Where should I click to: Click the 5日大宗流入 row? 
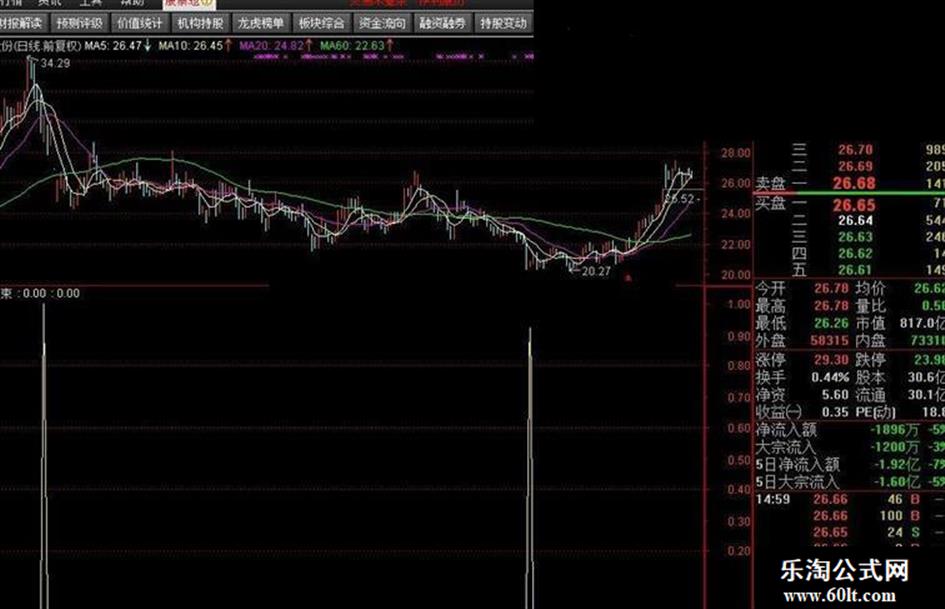coord(850,482)
